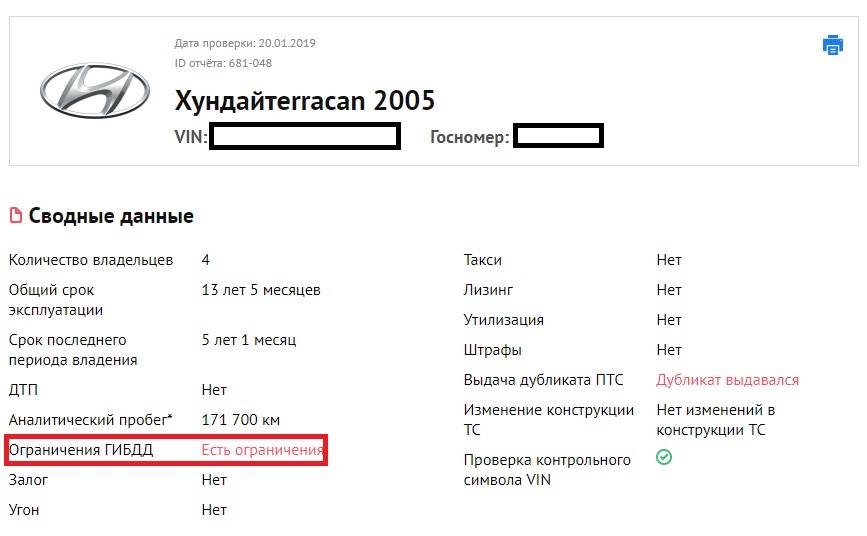The image size is (867, 536).
Task: Click the Ограничения ГИБДД label
Action: pyautogui.click(x=81, y=450)
